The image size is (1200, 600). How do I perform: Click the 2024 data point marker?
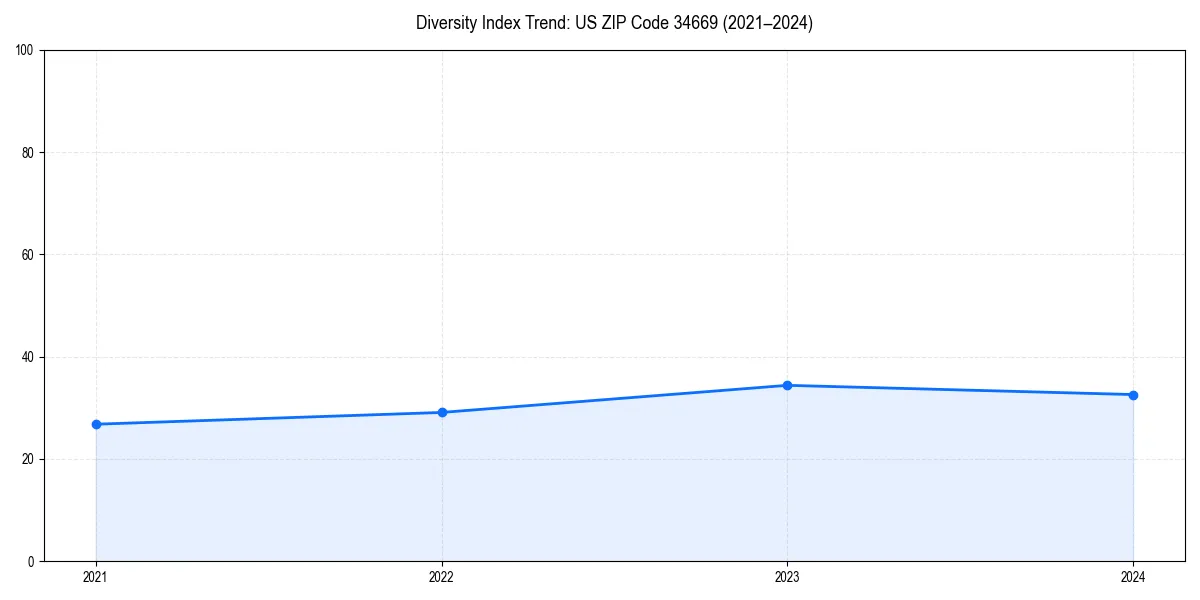pyautogui.click(x=1133, y=395)
